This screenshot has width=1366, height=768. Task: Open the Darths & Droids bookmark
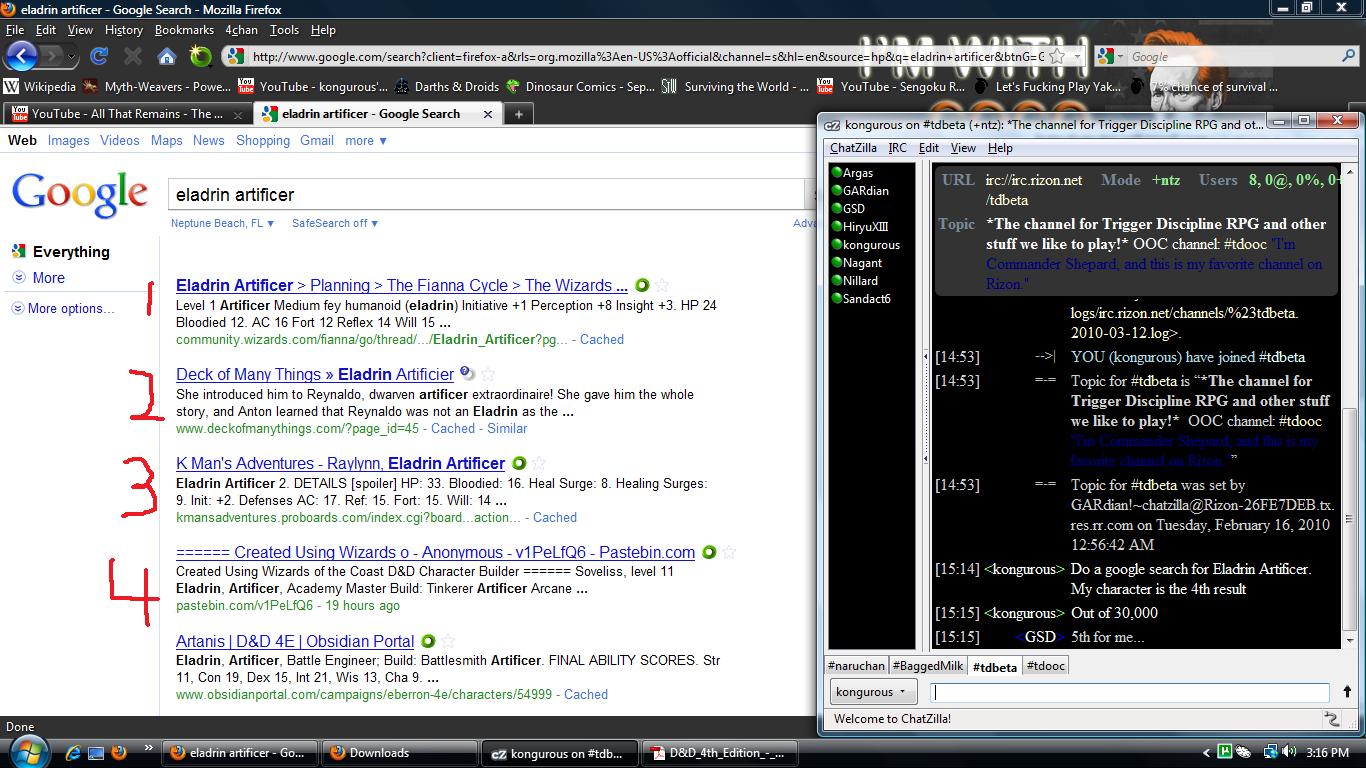446,87
